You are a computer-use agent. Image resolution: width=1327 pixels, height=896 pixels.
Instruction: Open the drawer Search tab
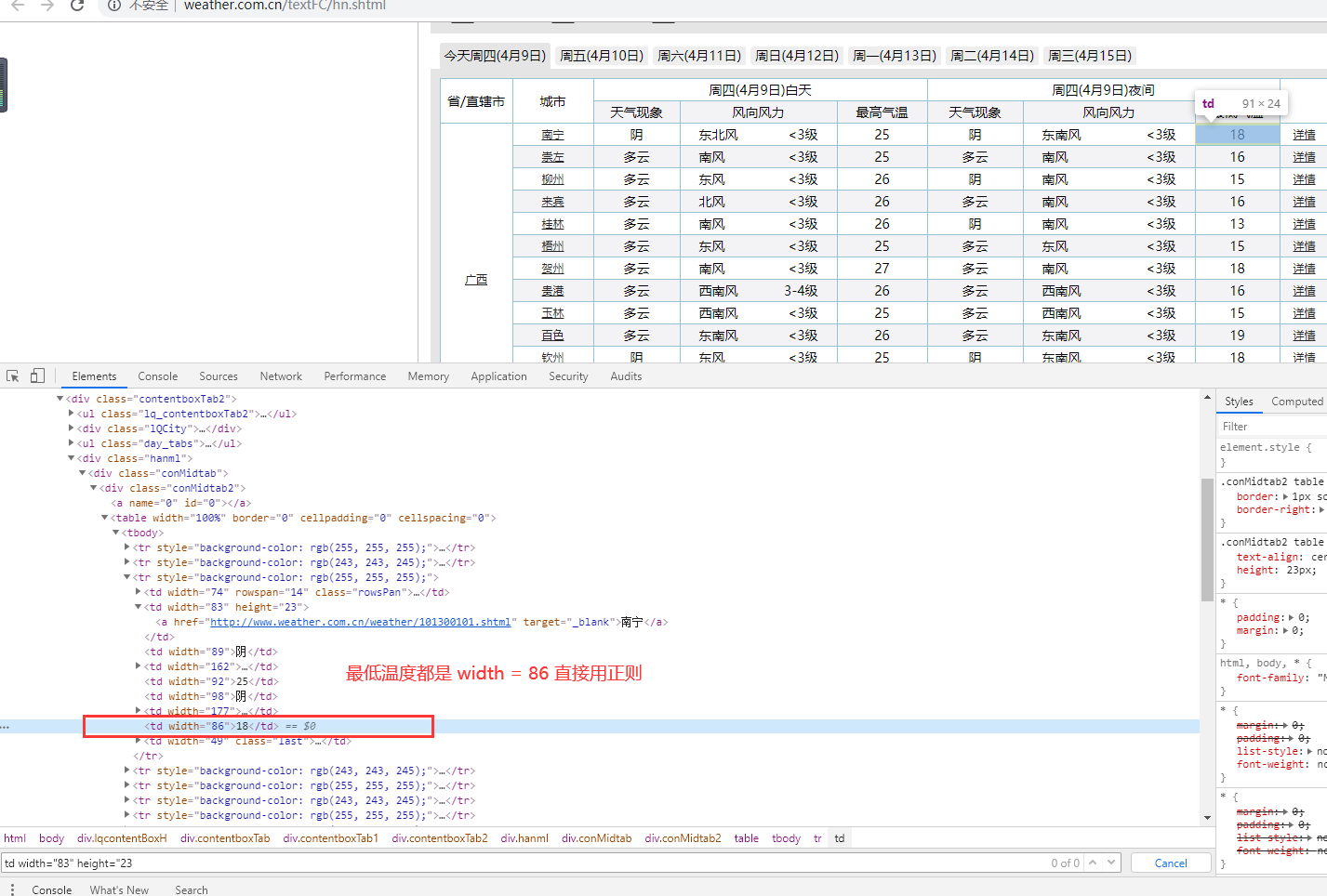(192, 889)
